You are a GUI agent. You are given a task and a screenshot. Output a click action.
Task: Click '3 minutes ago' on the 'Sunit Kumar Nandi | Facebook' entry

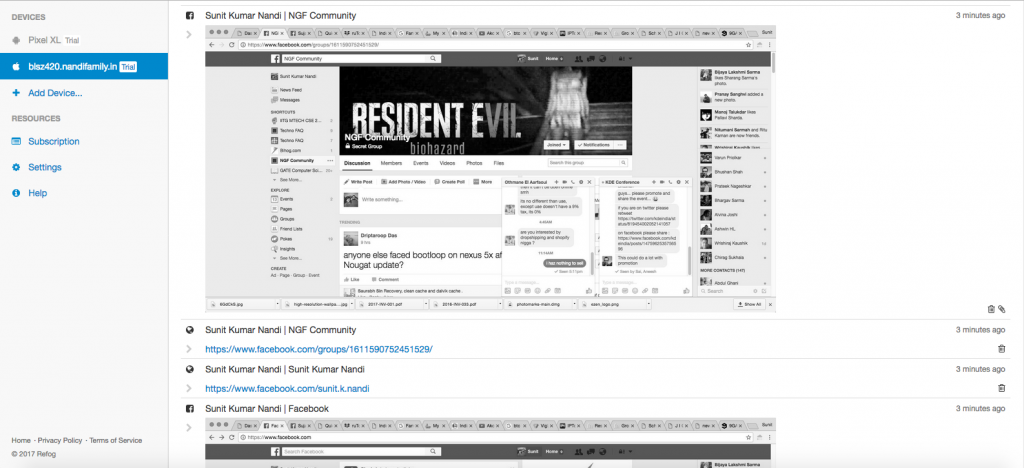coord(980,409)
